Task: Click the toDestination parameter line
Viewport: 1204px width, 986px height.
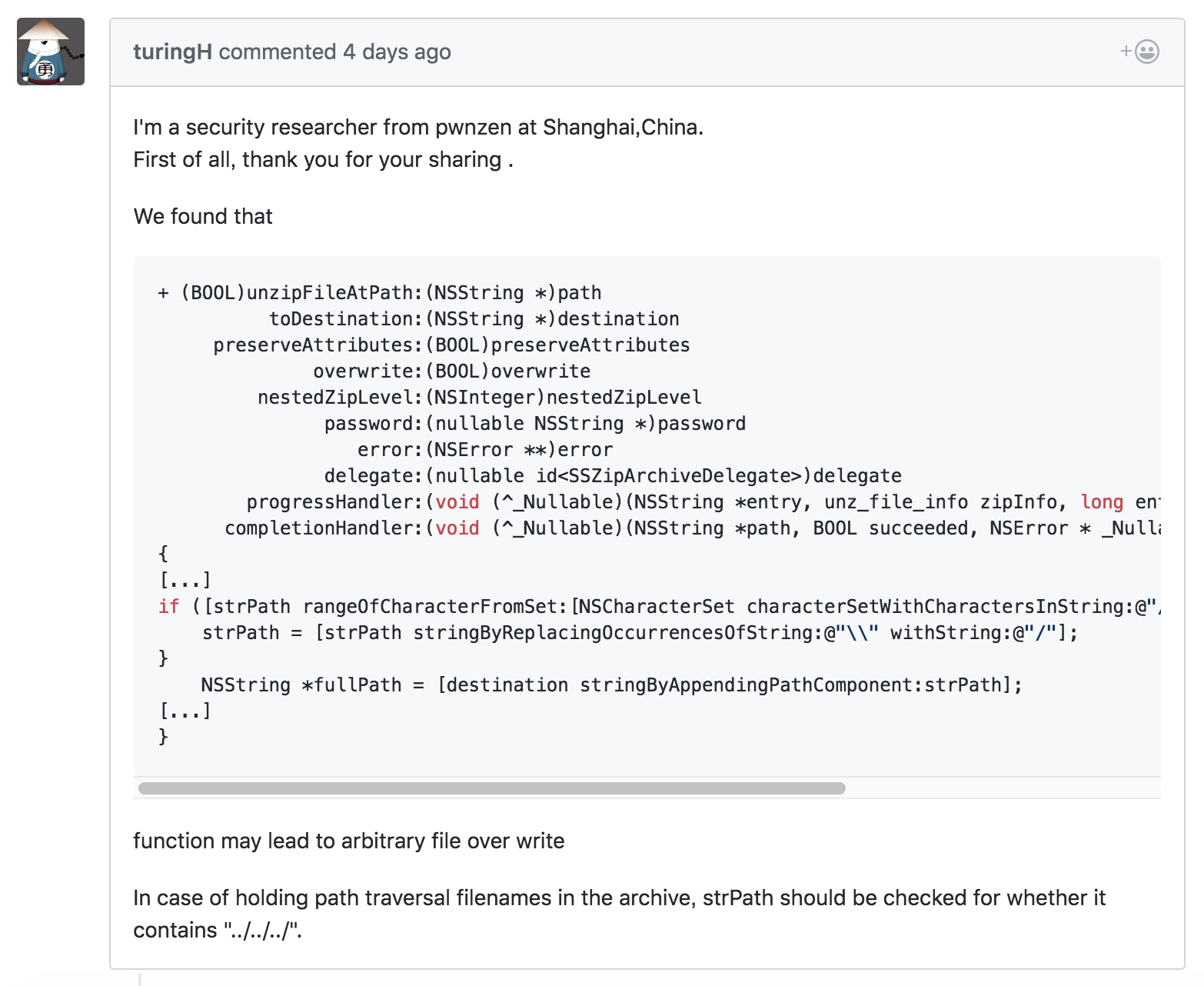Action: pos(474,319)
